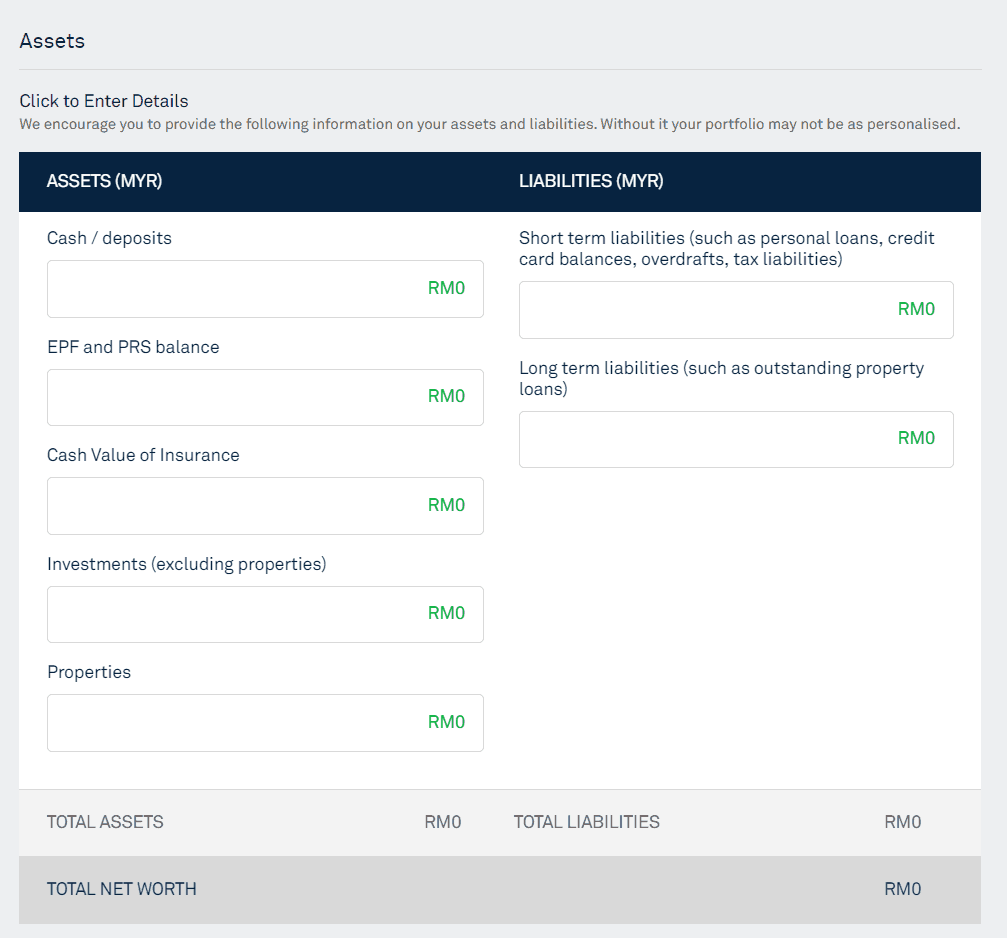This screenshot has height=938, width=1007.
Task: Click the Short term liabilities description label
Action: (727, 249)
